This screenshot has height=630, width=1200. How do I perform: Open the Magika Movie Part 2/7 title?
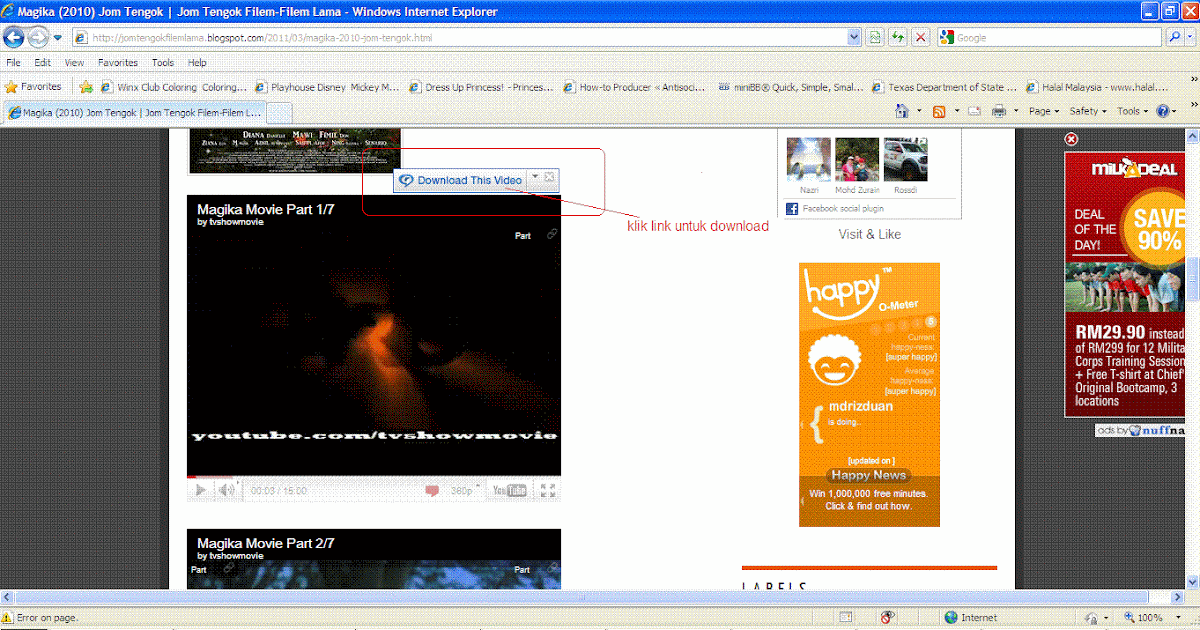[265, 543]
